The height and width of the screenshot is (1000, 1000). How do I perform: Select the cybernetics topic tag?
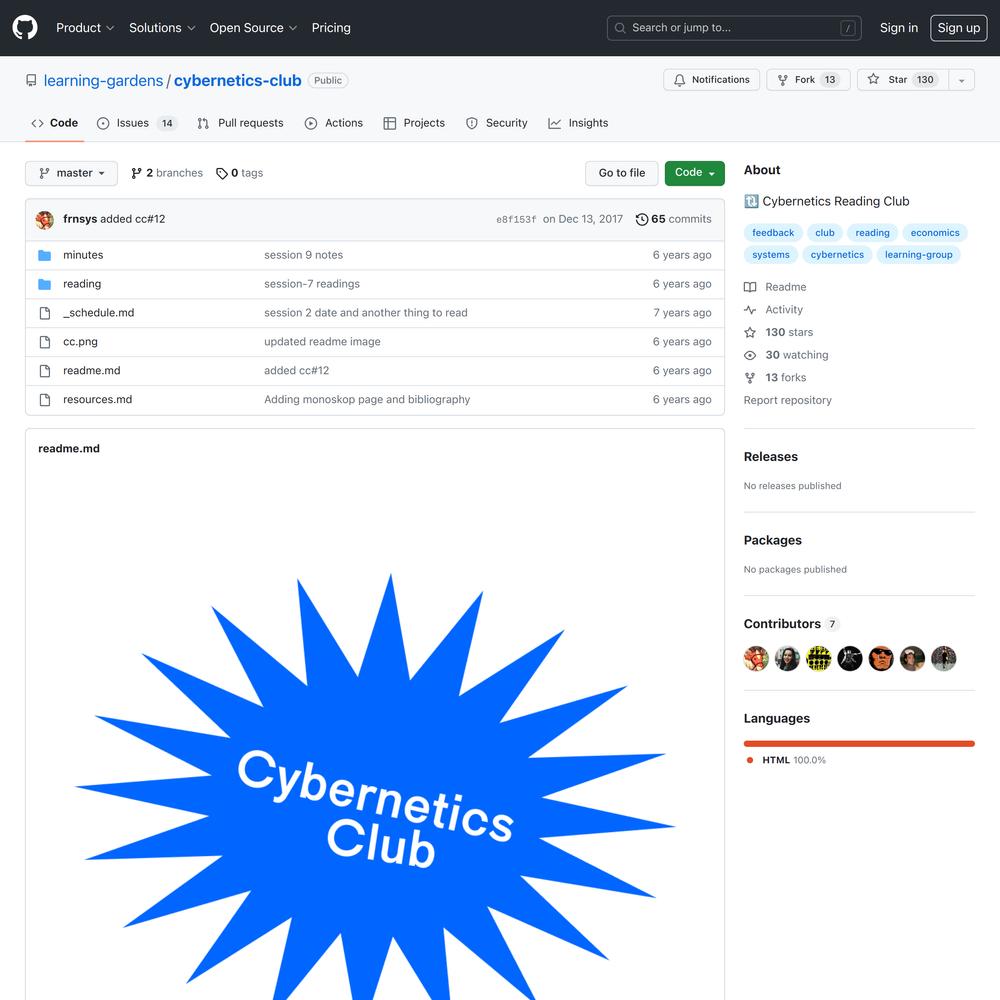[837, 255]
